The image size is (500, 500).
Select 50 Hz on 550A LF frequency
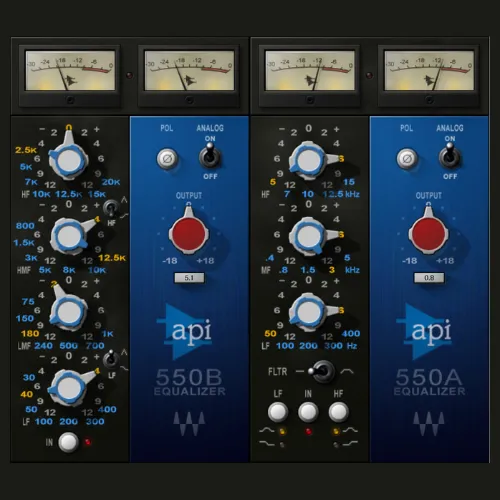[270, 333]
